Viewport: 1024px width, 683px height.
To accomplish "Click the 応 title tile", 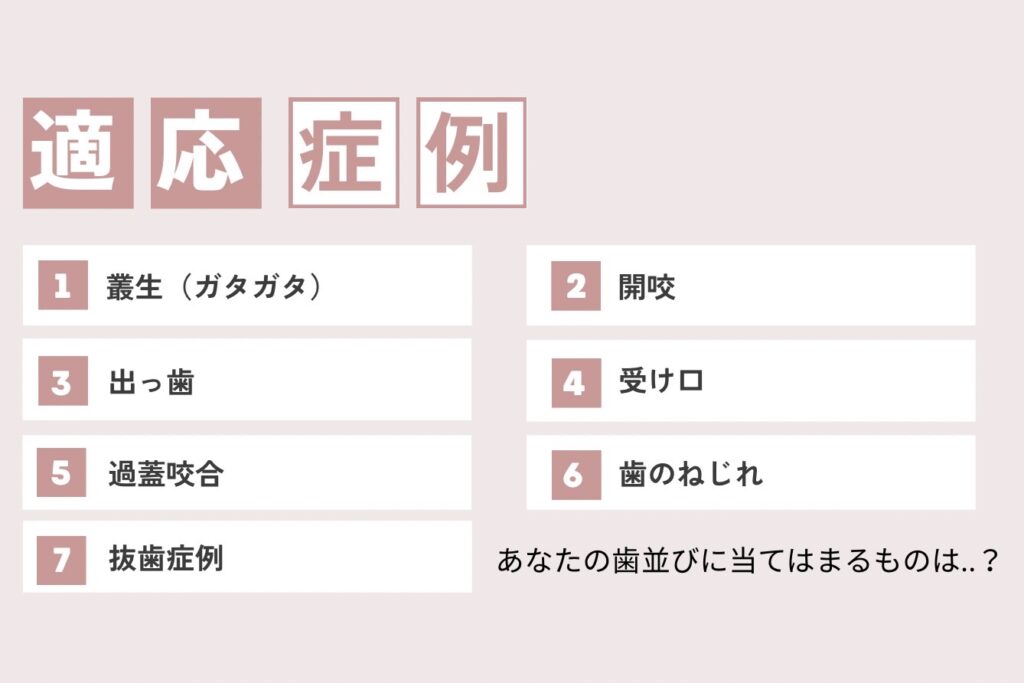I will (206, 153).
